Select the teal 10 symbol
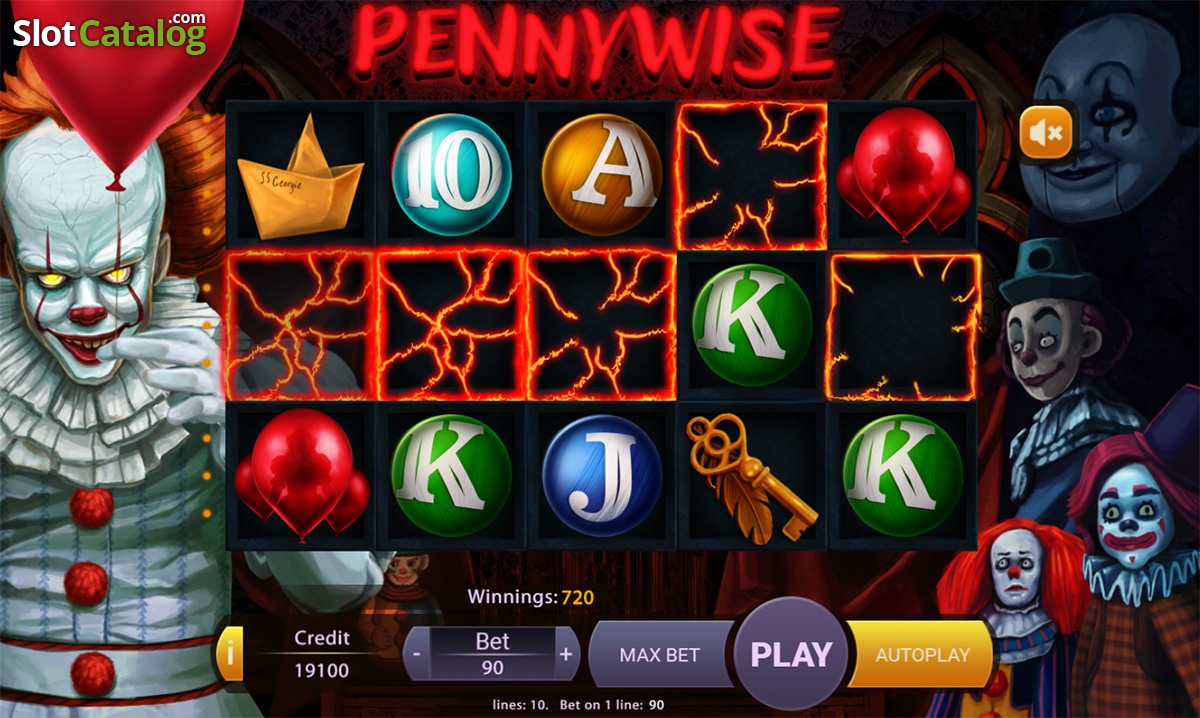1200x718 pixels. pyautogui.click(x=452, y=174)
